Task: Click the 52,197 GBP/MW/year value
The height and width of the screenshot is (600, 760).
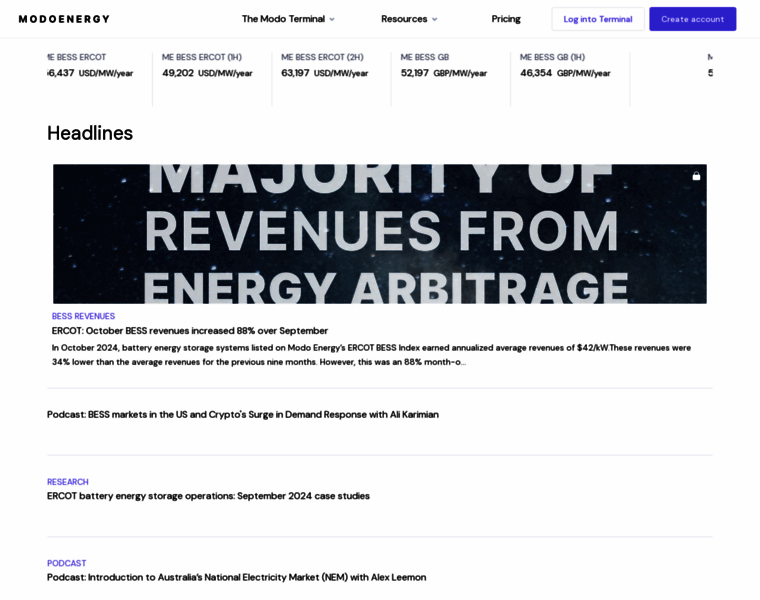Action: [x=443, y=73]
